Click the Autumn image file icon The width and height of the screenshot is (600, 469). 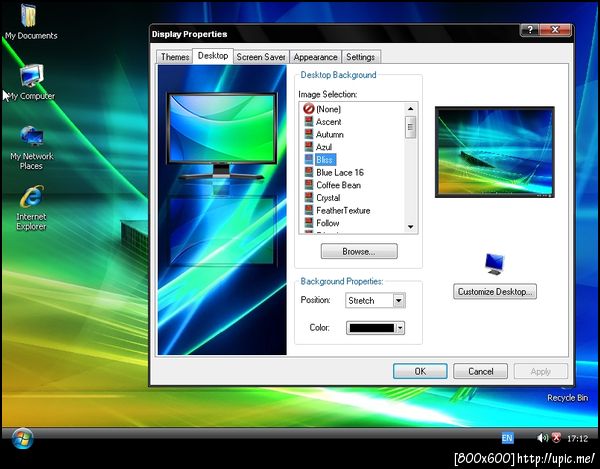tap(309, 134)
